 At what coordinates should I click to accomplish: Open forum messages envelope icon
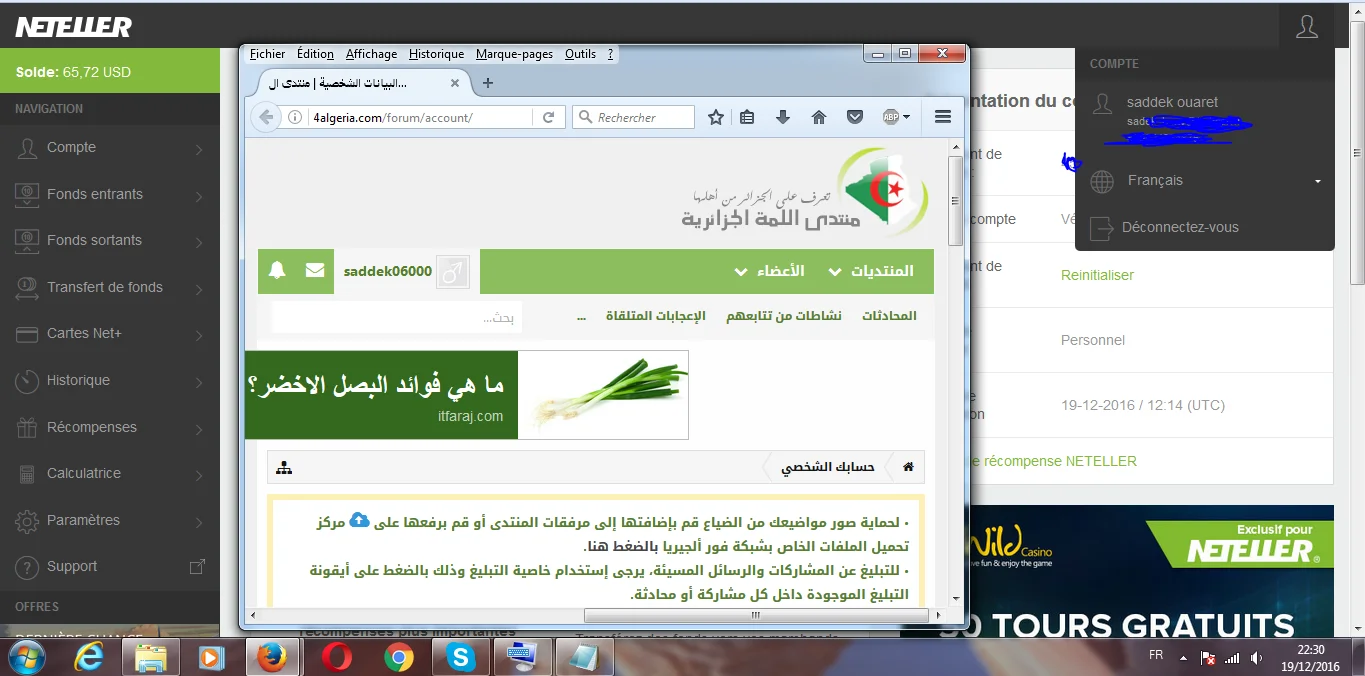click(315, 271)
